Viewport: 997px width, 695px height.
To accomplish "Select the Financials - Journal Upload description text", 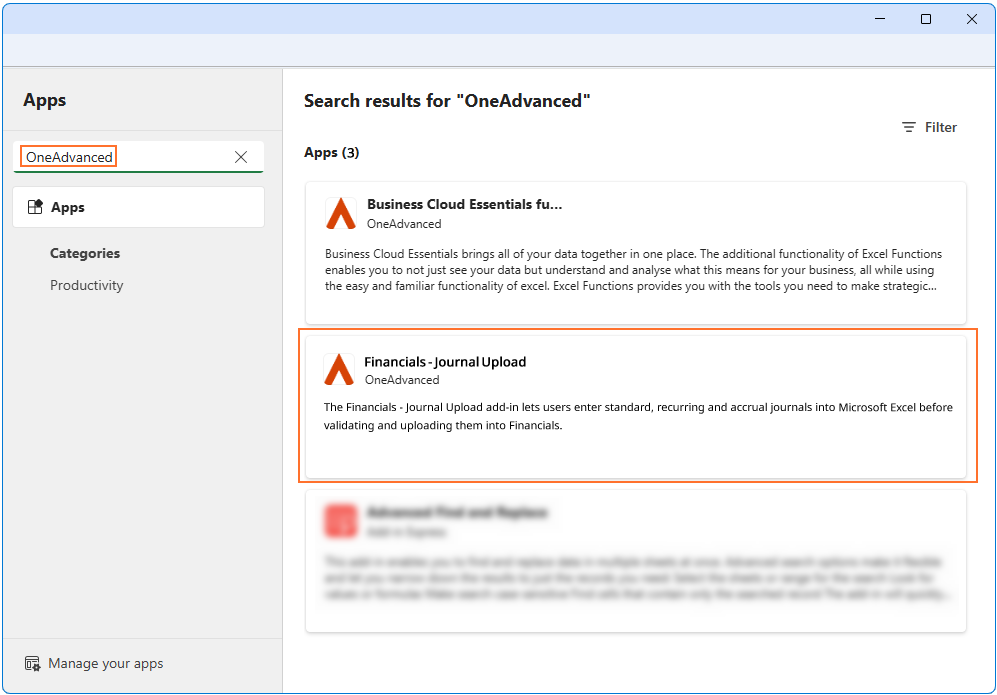I will point(637,416).
